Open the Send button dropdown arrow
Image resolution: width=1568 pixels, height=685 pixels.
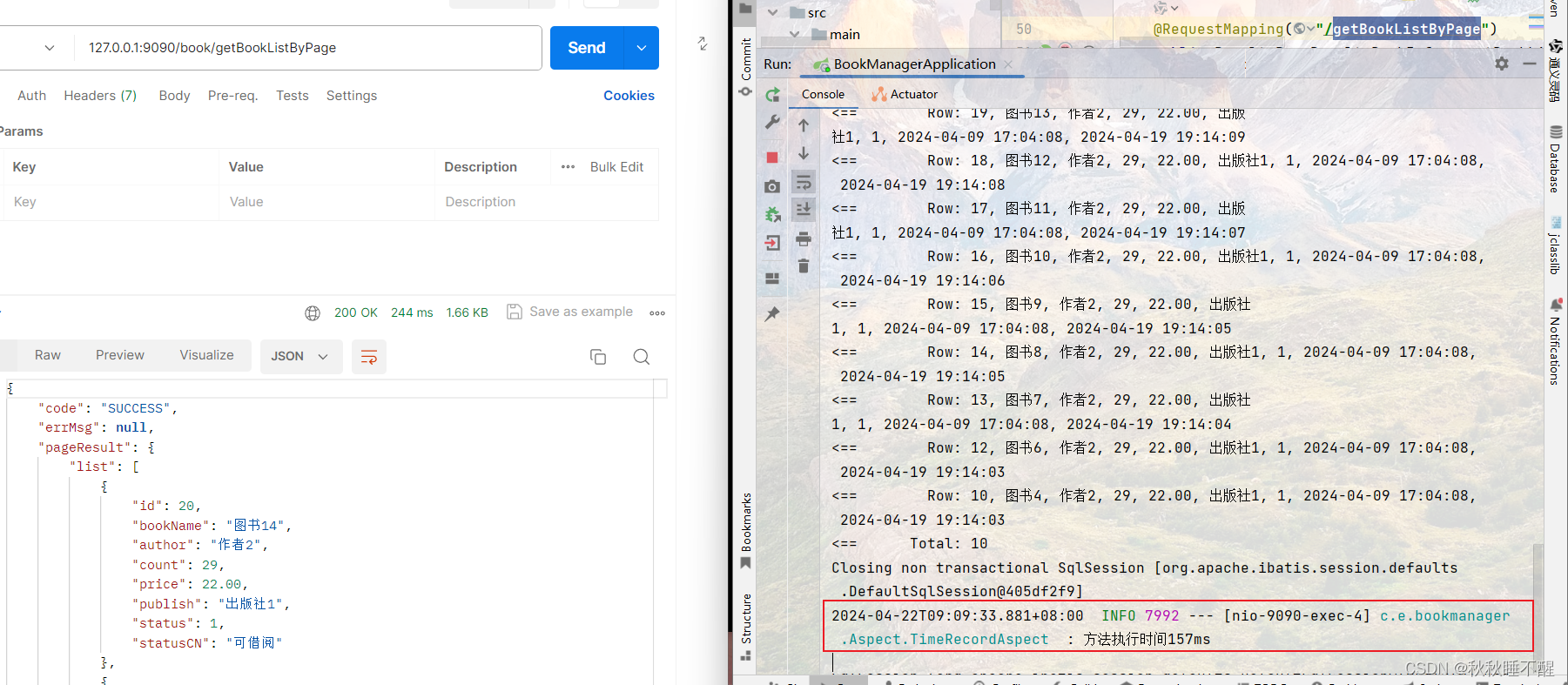642,48
